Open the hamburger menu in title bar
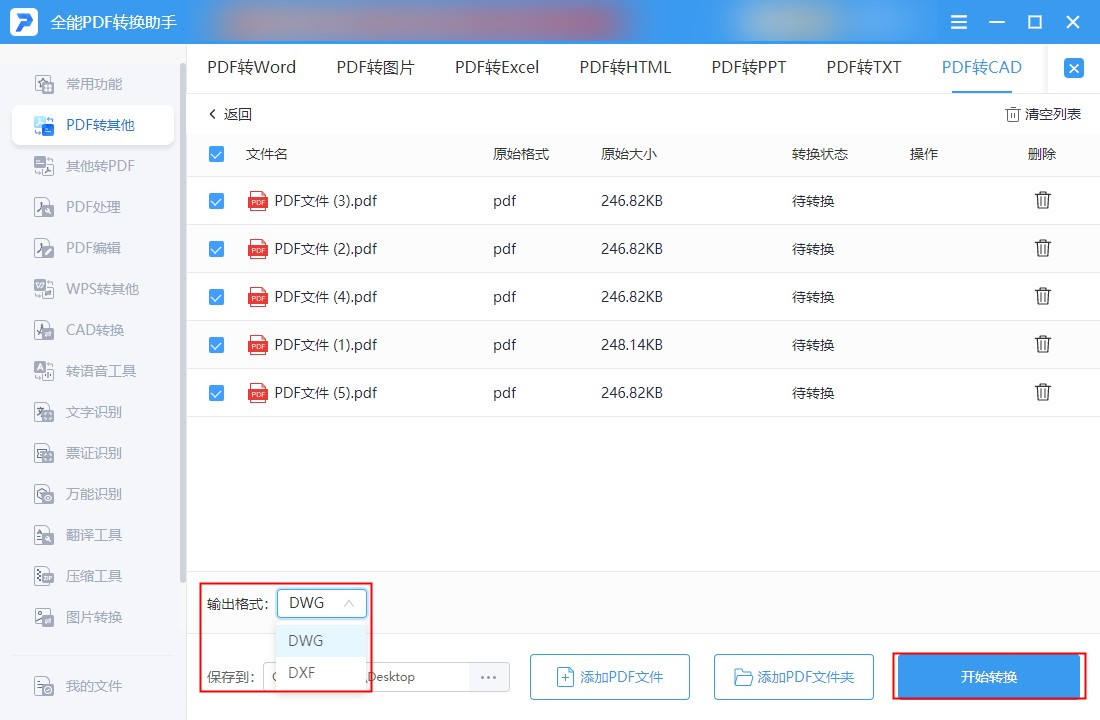Viewport: 1100px width, 720px height. [x=959, y=22]
